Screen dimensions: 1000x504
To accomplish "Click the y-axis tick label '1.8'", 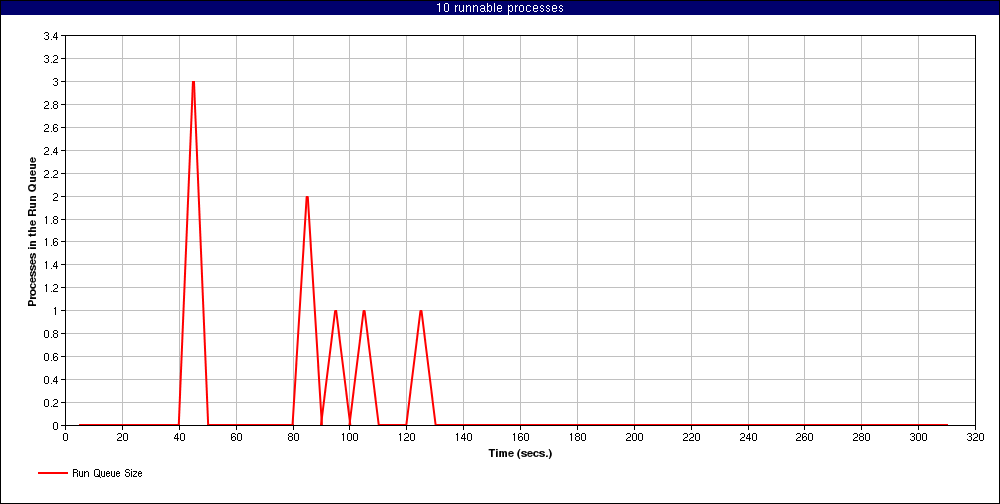I will [51, 219].
